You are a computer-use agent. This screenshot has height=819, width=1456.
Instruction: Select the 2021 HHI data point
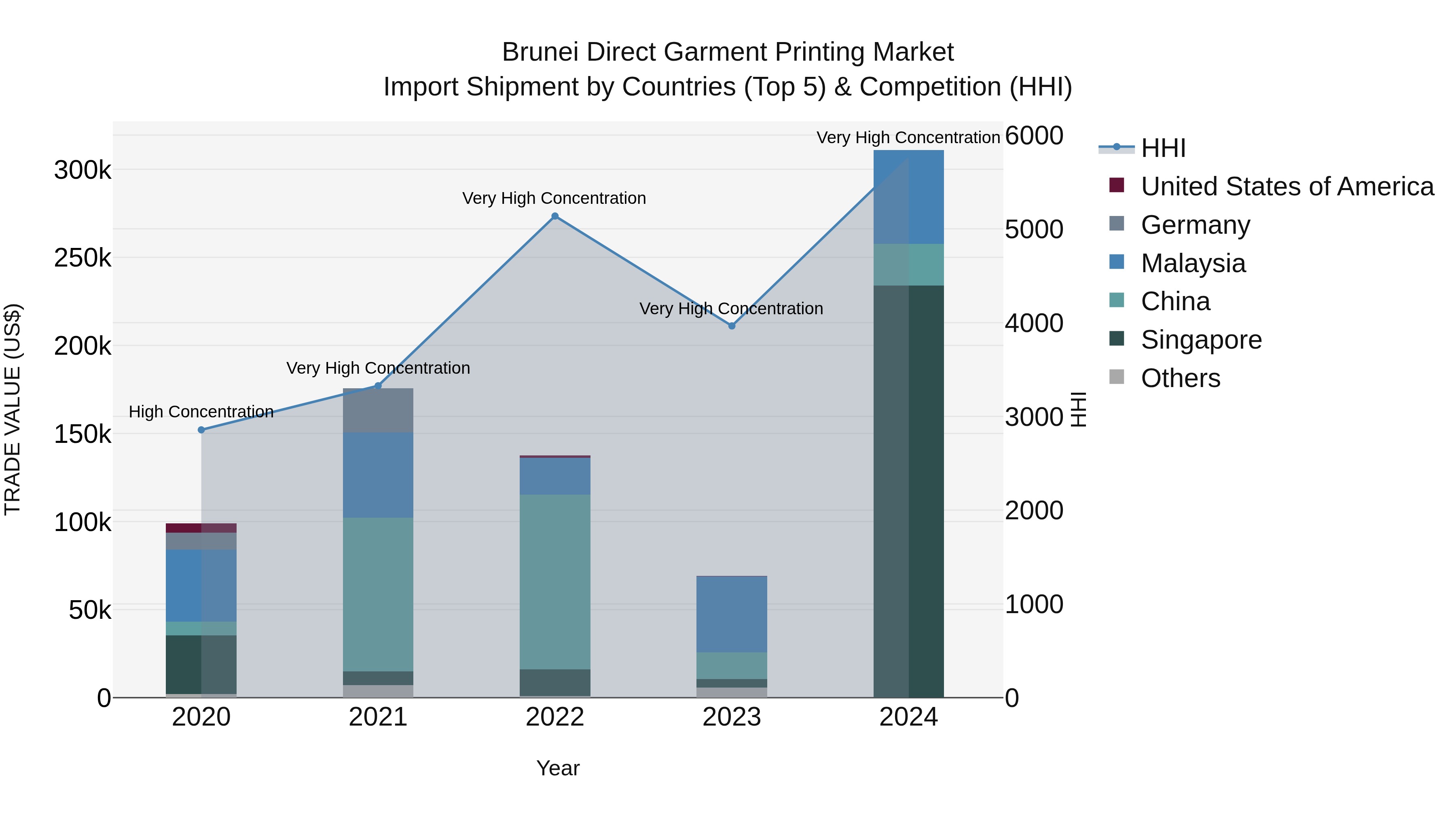coord(378,386)
